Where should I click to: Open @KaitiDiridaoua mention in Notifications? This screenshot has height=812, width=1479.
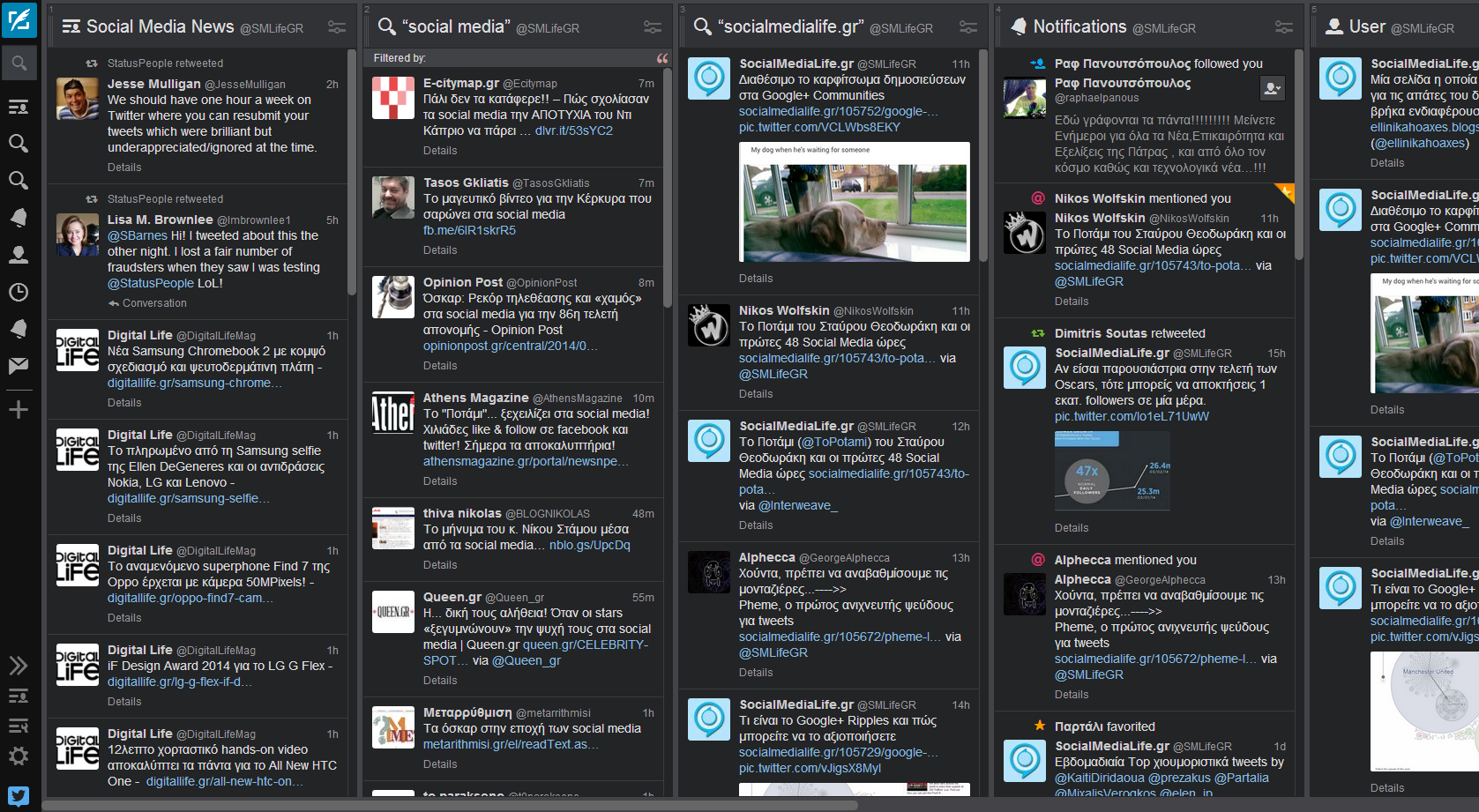pyautogui.click(x=1100, y=778)
